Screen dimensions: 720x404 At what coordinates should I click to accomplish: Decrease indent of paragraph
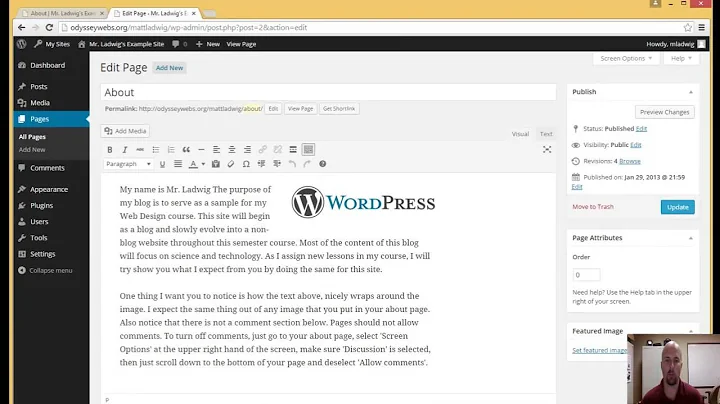point(261,164)
